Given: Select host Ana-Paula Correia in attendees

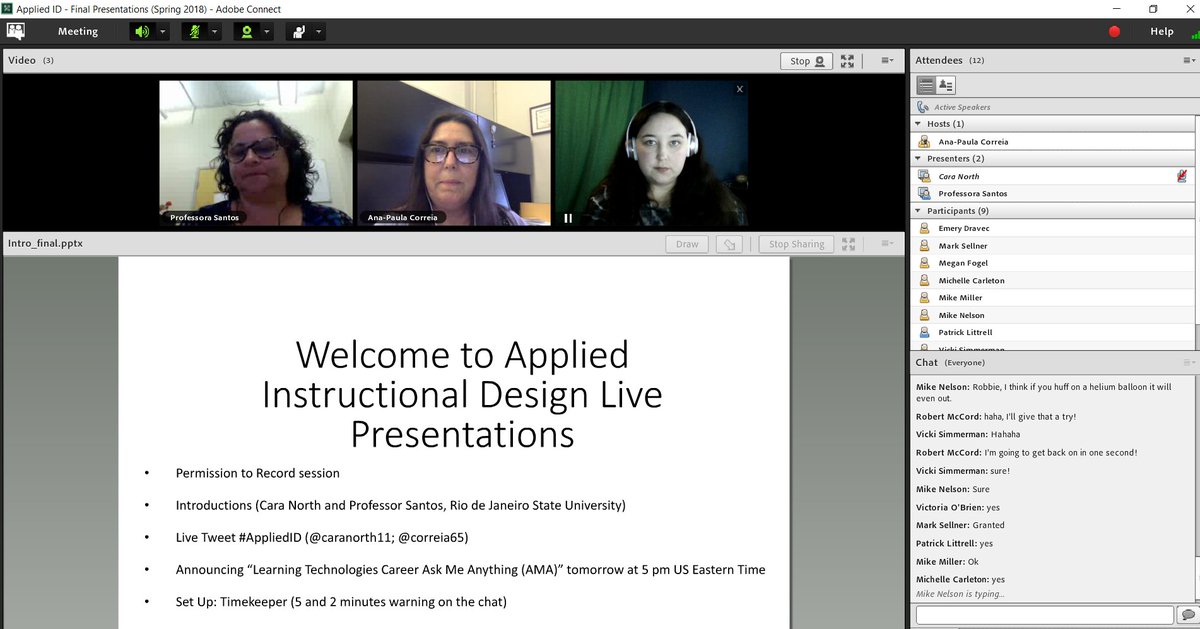Looking at the screenshot, I should click(x=1054, y=142).
